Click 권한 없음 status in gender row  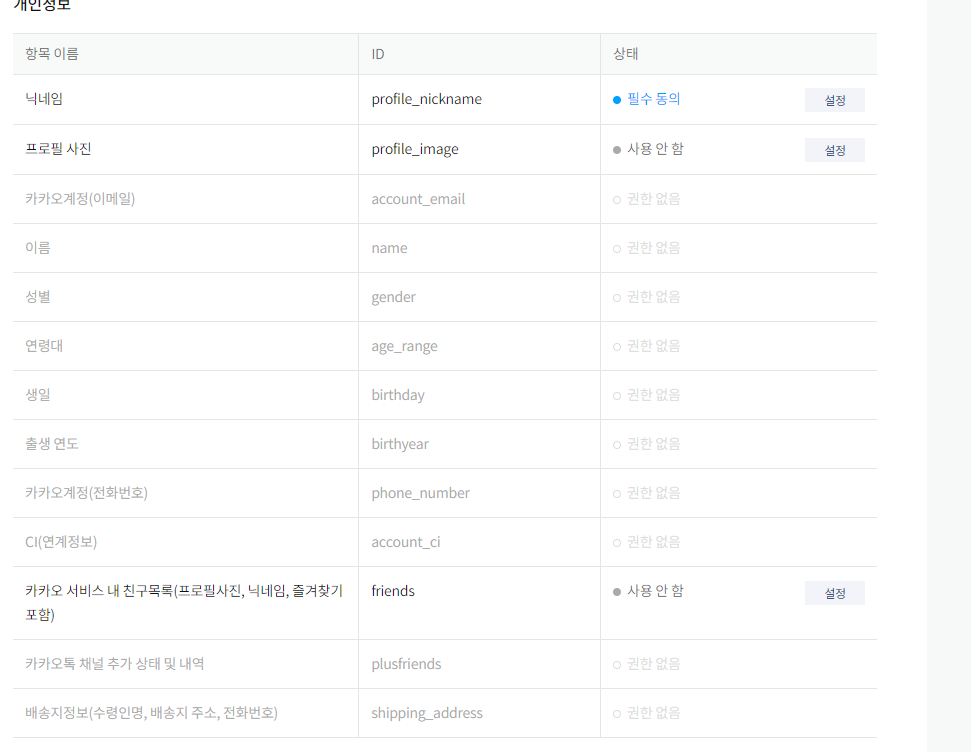coord(653,297)
